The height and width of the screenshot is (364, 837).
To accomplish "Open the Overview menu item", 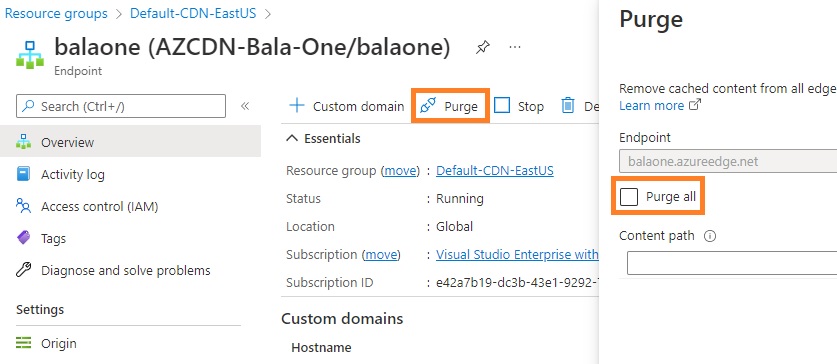I will coord(130,142).
